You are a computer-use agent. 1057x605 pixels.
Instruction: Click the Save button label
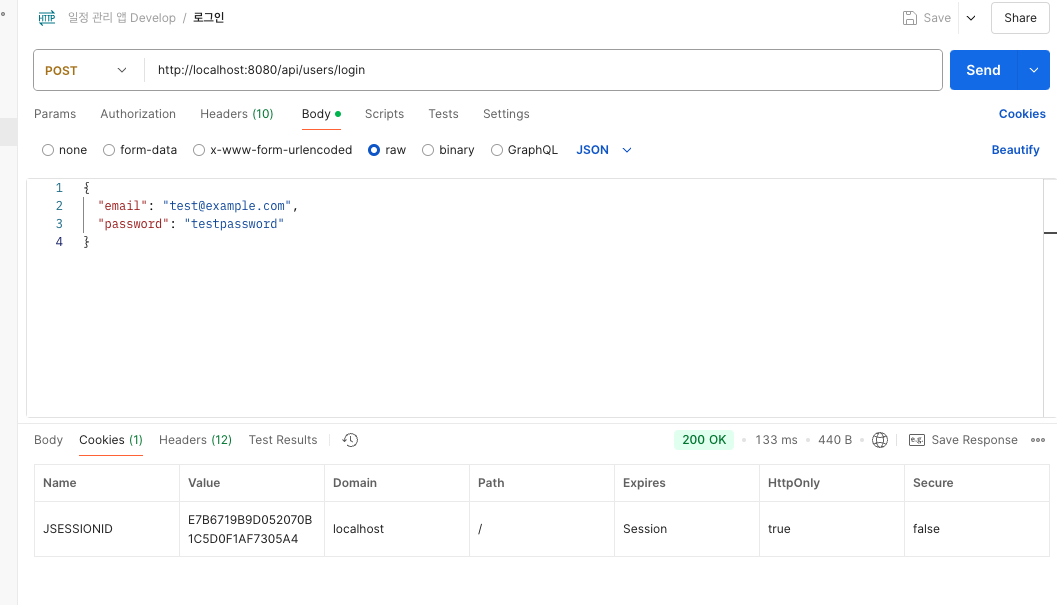coord(937,18)
